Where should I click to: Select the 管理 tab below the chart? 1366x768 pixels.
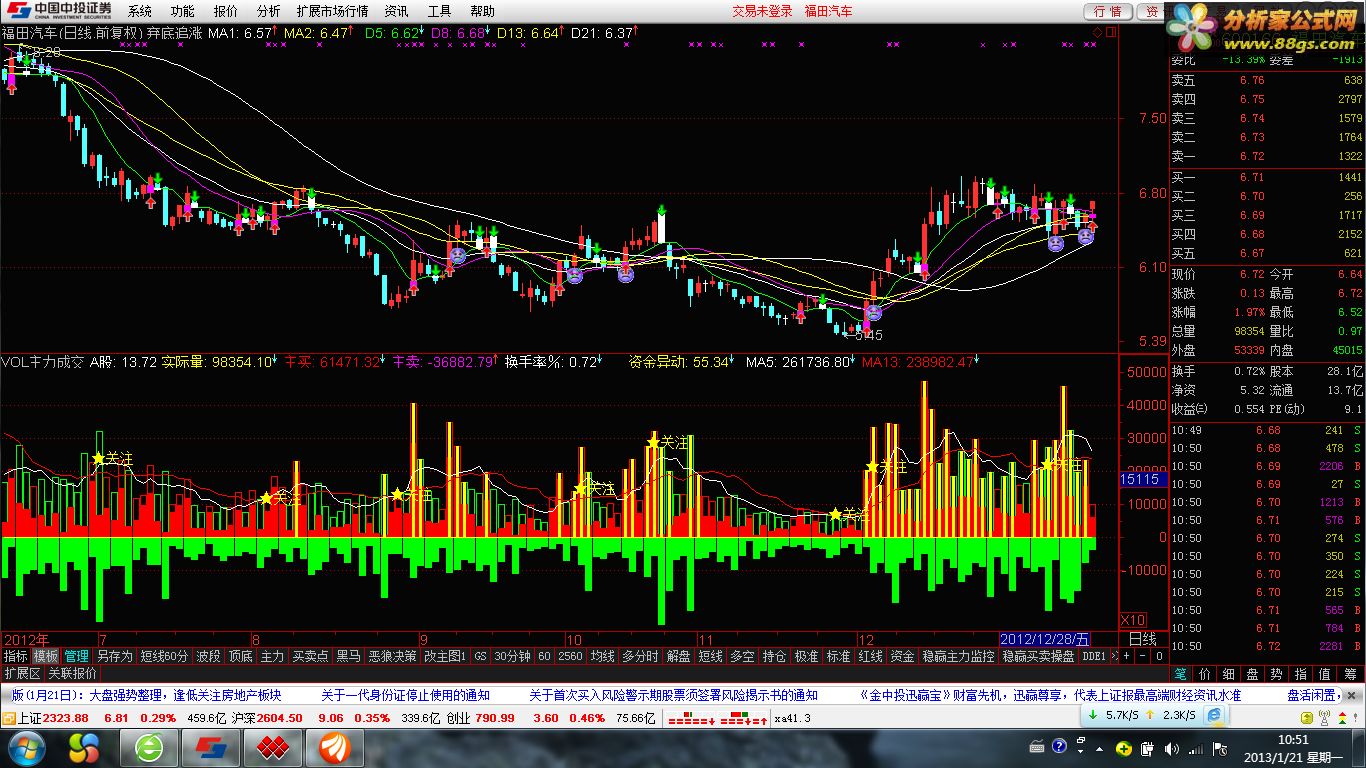(77, 656)
